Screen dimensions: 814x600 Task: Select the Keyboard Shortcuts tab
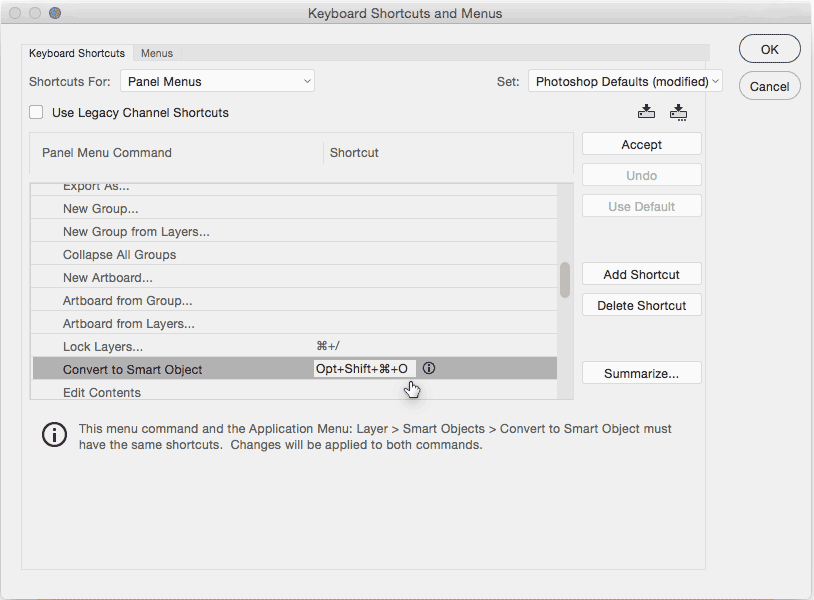tap(77, 53)
